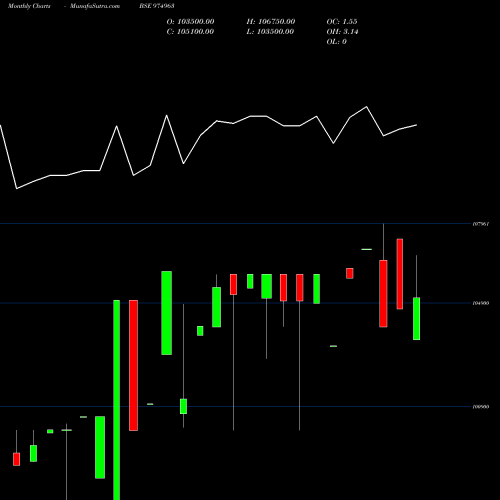The height and width of the screenshot is (500, 500).
Task: Click the highest price axis label near 107361
Action: (x=481, y=224)
